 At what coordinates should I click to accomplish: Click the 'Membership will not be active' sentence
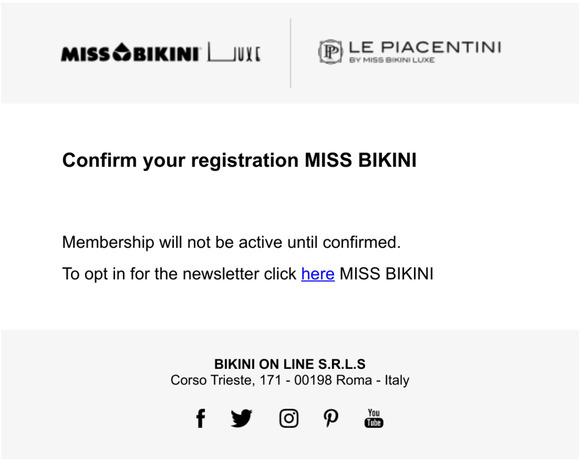coord(232,243)
